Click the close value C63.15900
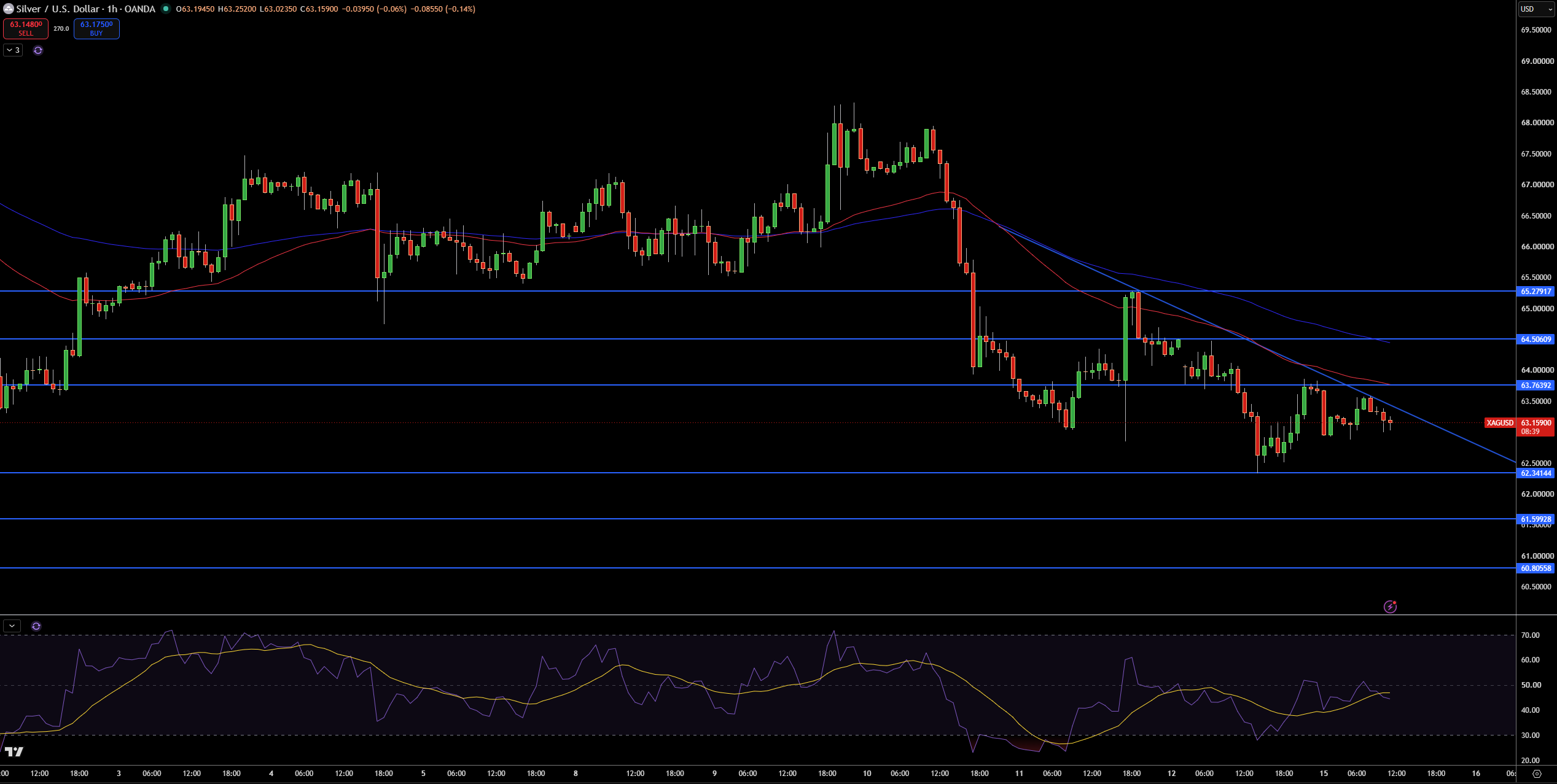The image size is (1557, 784). coord(319,9)
